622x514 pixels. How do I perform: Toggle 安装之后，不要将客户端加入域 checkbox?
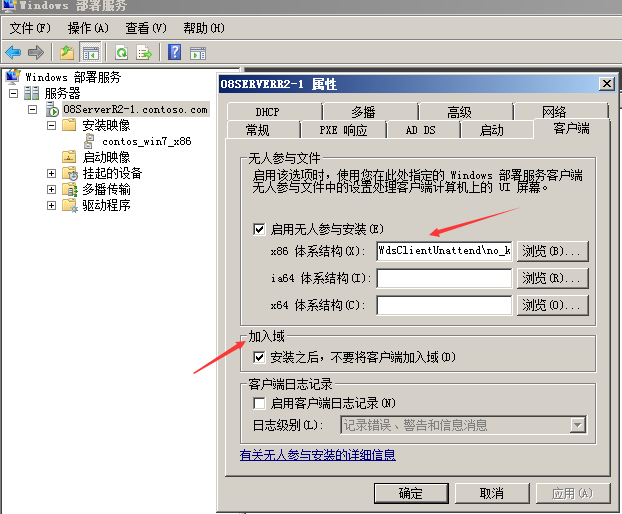[x=259, y=357]
